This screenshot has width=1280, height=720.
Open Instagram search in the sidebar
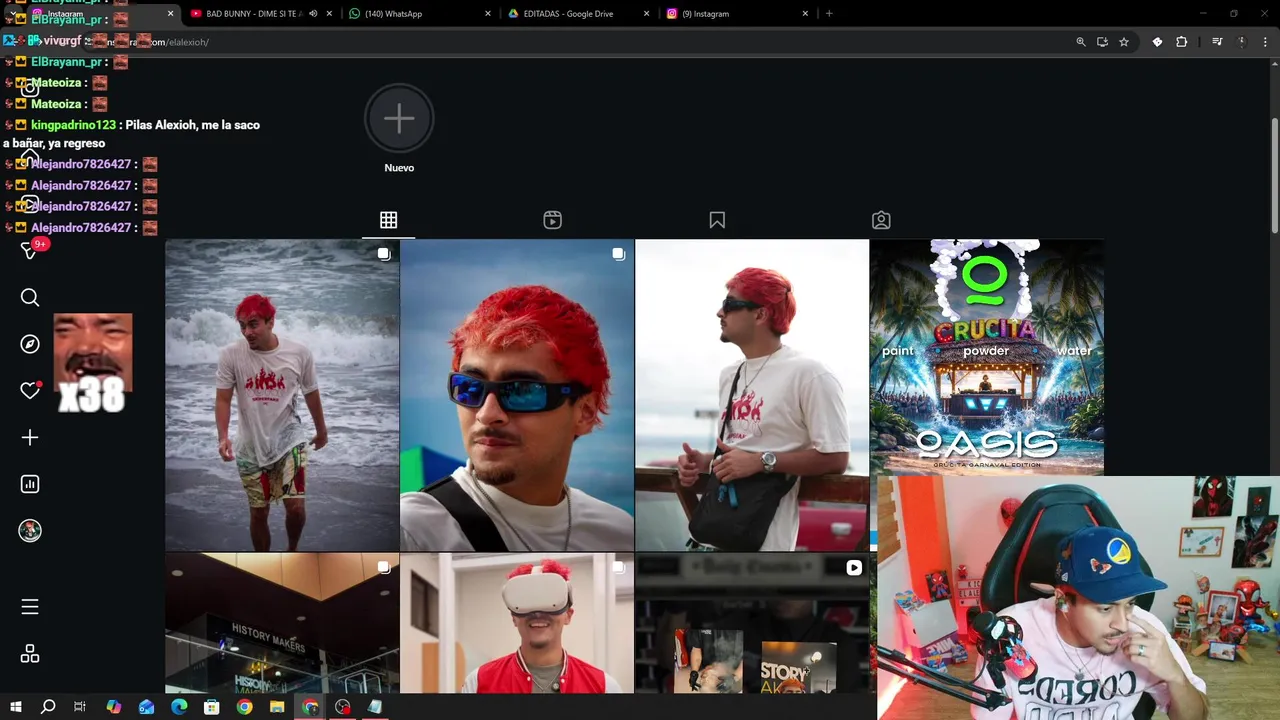30,297
